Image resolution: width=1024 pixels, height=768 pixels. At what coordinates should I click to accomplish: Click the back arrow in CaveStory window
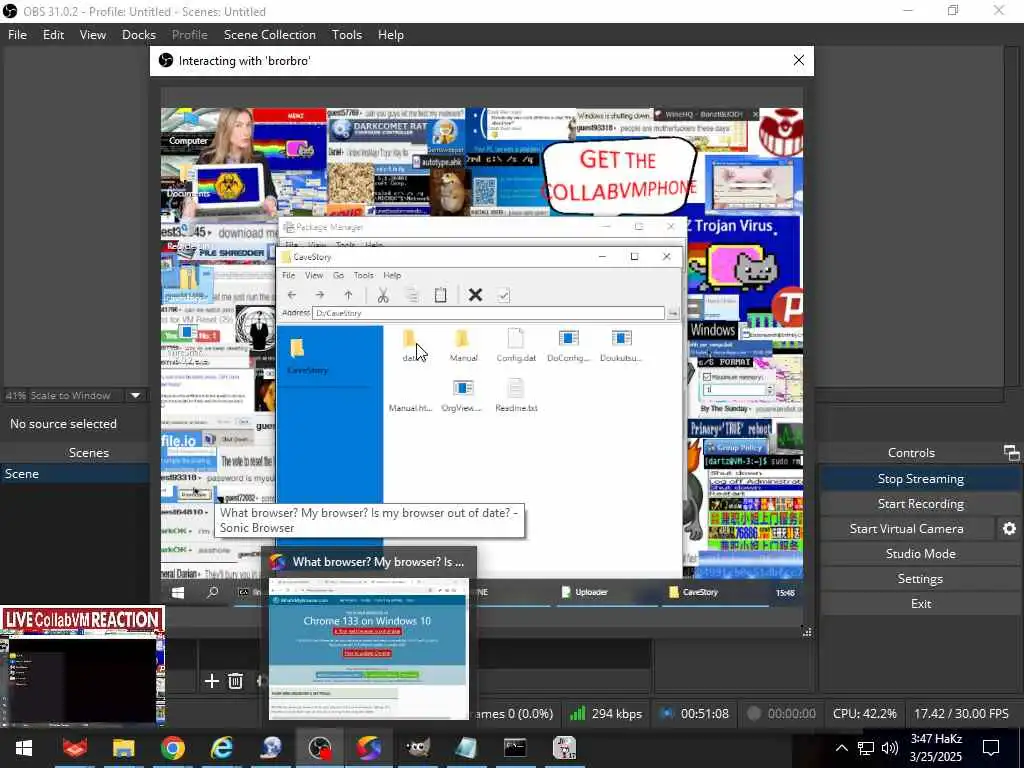pos(292,295)
